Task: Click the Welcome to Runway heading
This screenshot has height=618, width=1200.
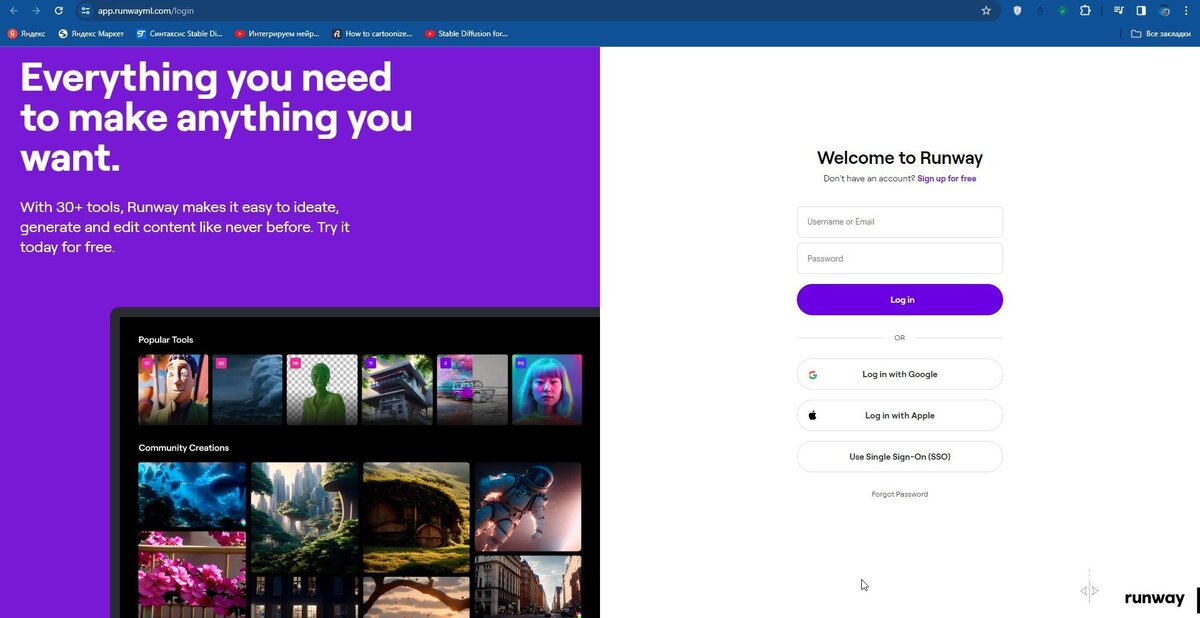Action: point(900,158)
